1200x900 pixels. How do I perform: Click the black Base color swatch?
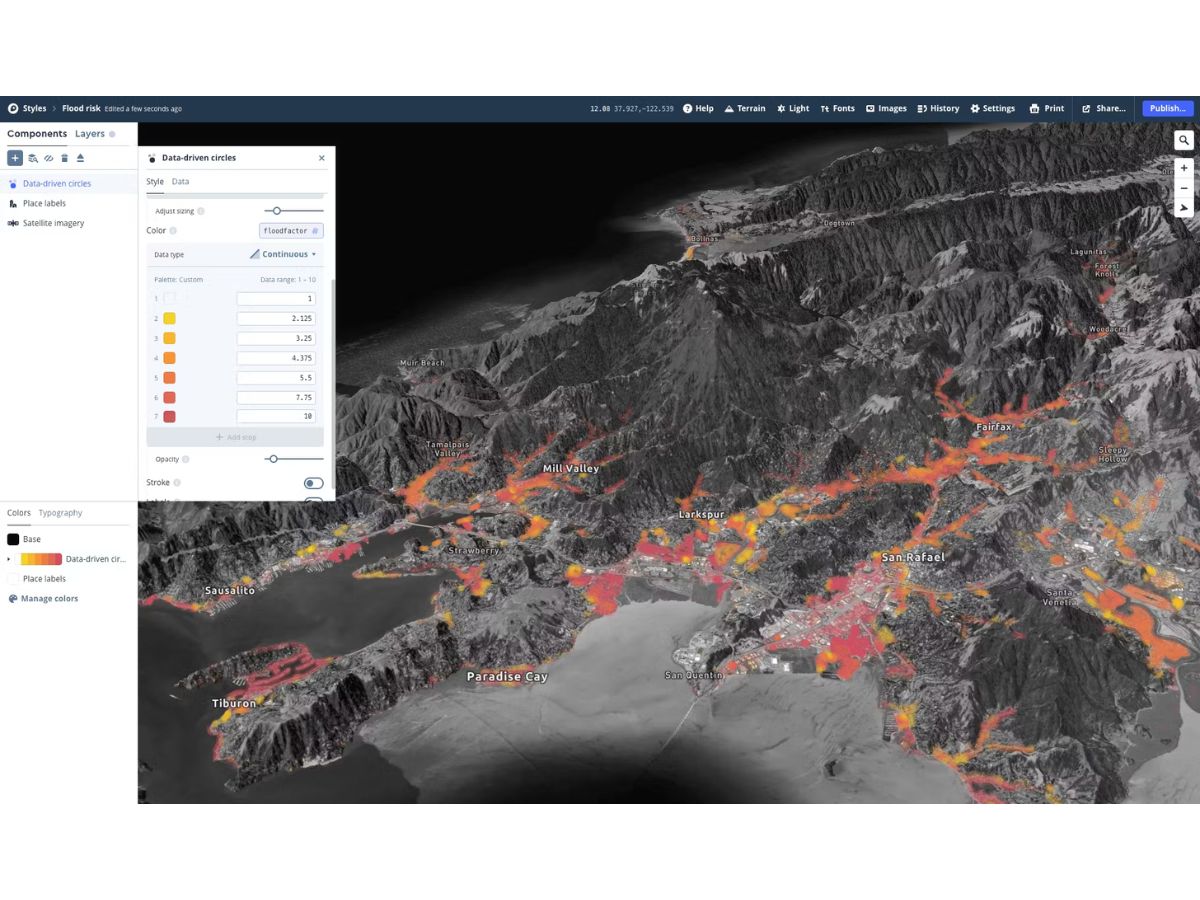click(13, 539)
